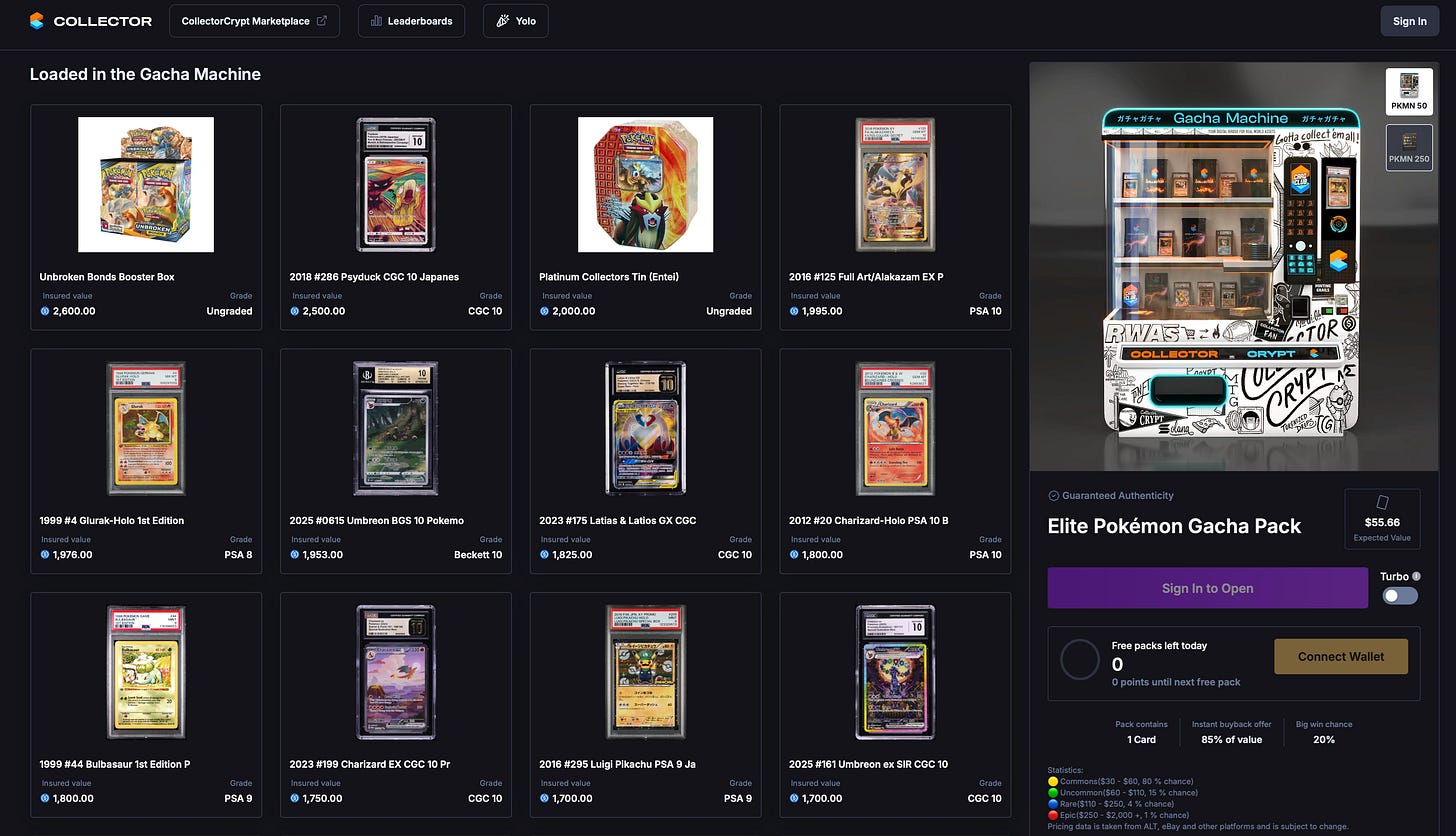1456x836 pixels.
Task: Open the Platinum Collectors Tin Entei image
Action: tap(645, 184)
